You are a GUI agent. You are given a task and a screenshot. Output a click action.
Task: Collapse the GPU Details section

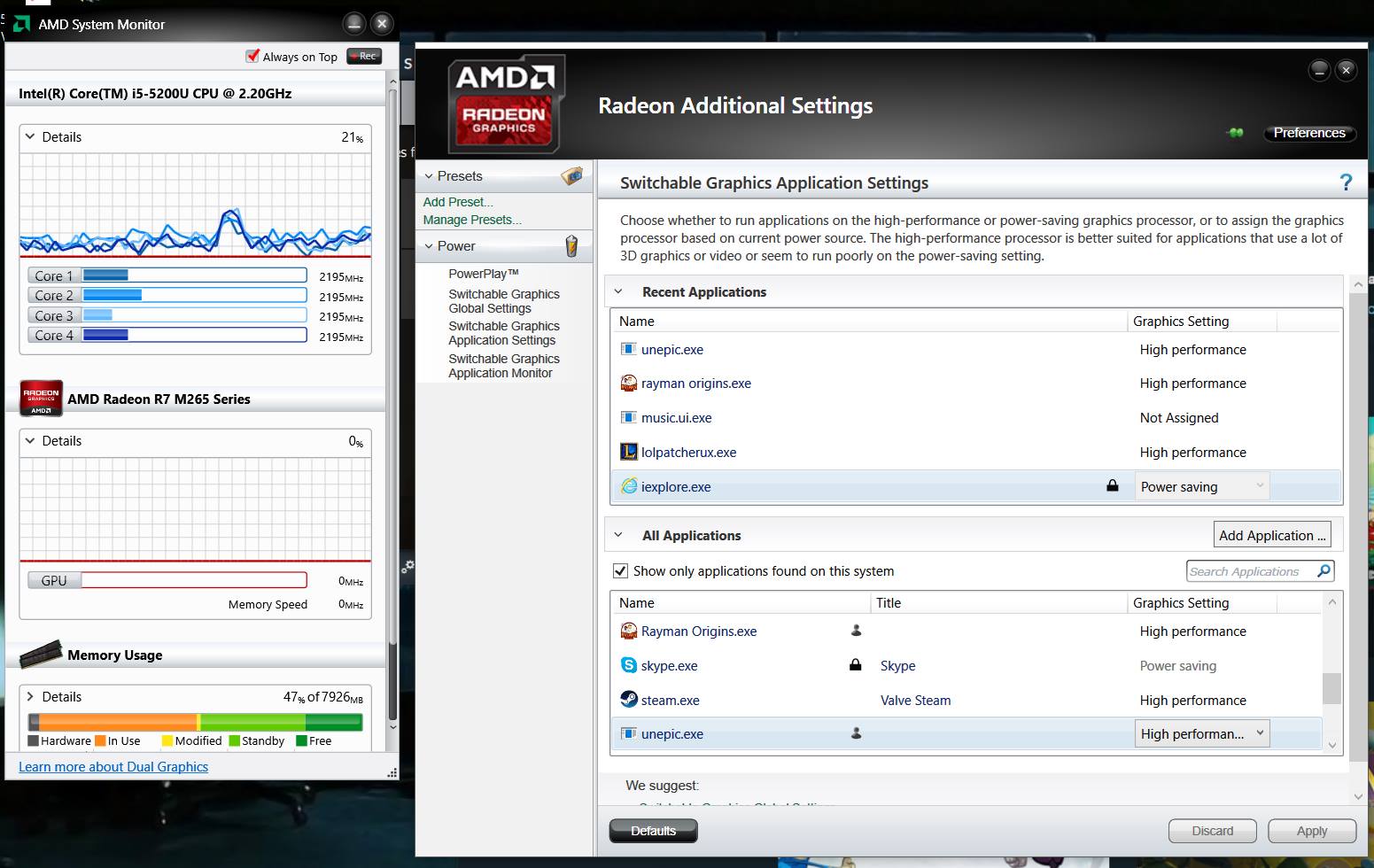(x=30, y=440)
